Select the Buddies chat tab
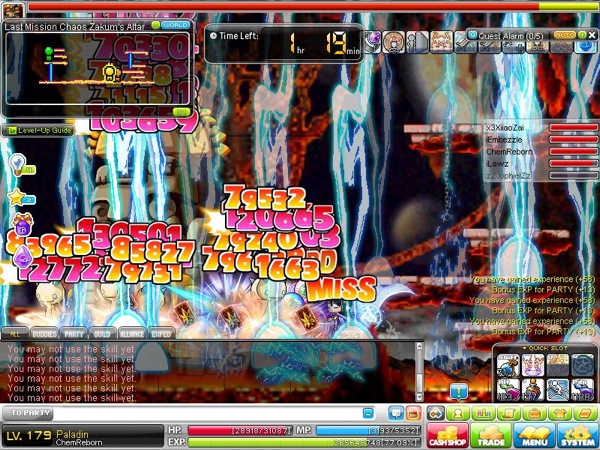 pyautogui.click(x=44, y=334)
